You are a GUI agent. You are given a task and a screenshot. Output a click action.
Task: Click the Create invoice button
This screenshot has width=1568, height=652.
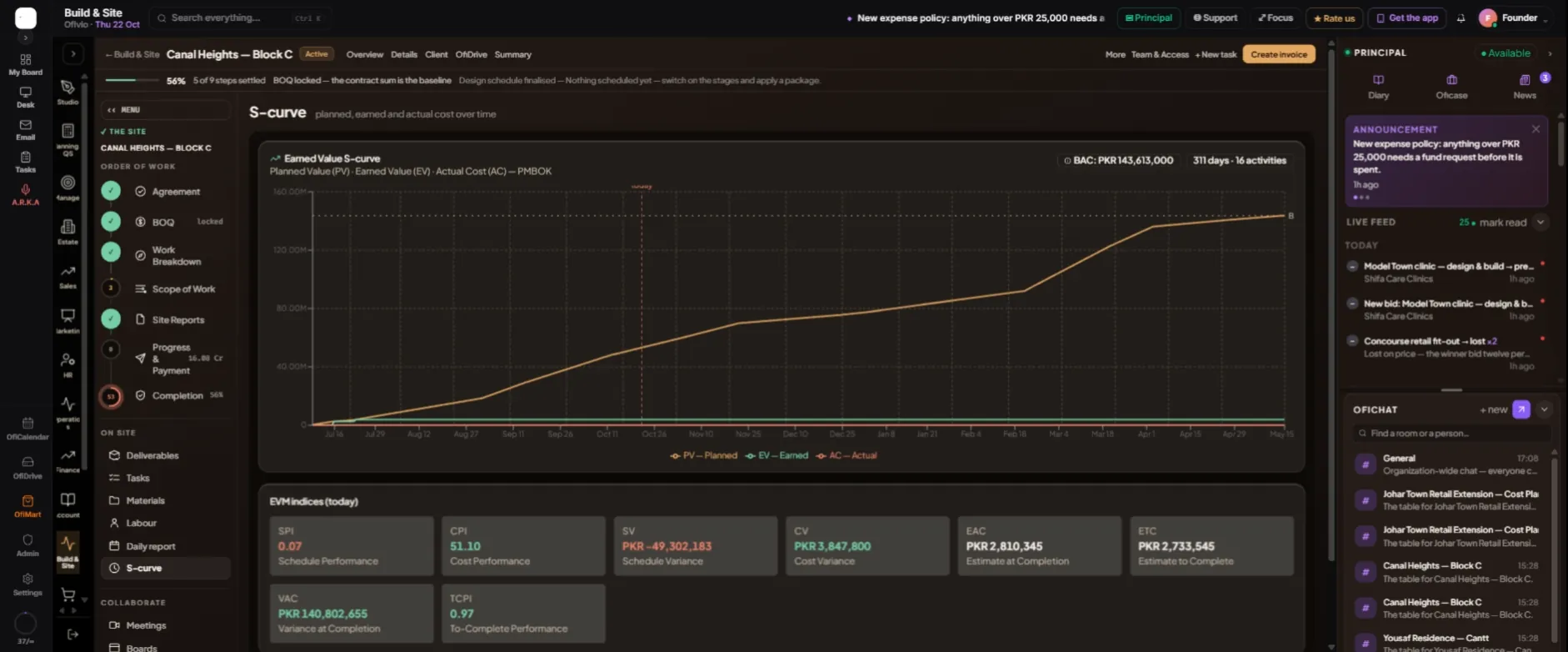[1279, 54]
